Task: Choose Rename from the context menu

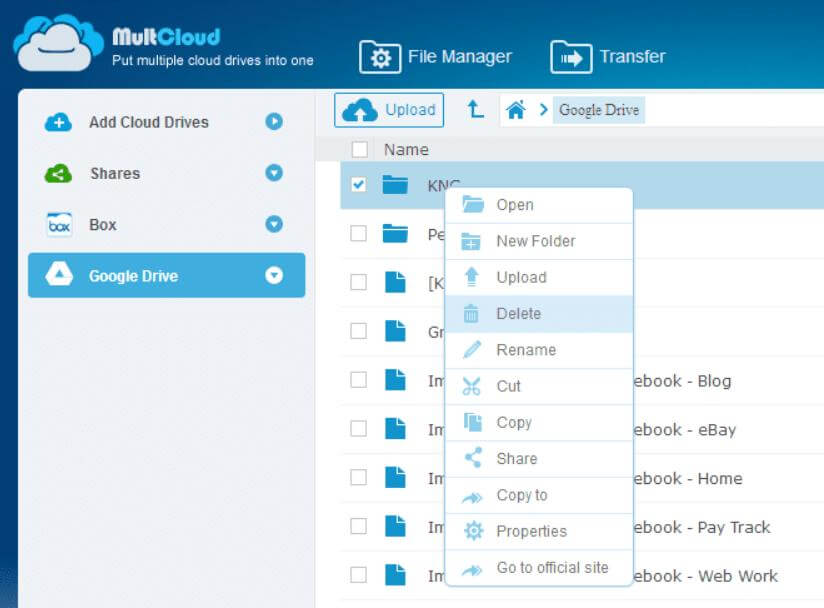Action: click(x=539, y=350)
